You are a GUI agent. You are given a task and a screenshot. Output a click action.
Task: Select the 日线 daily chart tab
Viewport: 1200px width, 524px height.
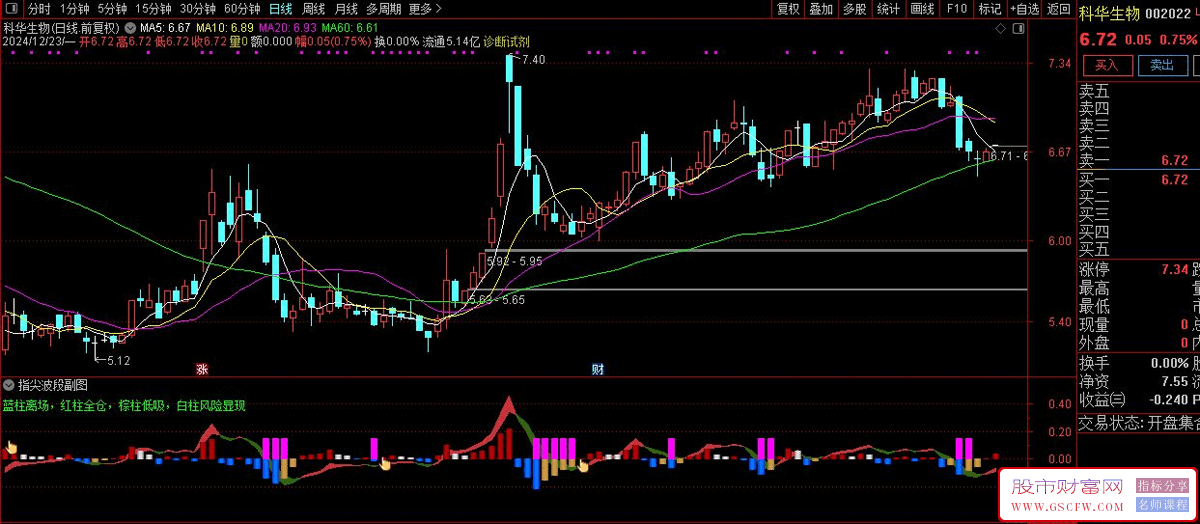point(281,9)
